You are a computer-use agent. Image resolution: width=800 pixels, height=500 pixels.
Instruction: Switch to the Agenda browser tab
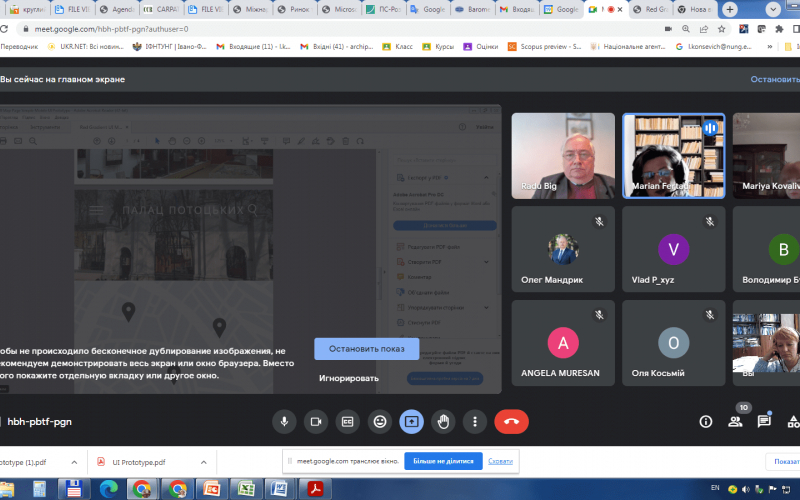click(x=117, y=9)
